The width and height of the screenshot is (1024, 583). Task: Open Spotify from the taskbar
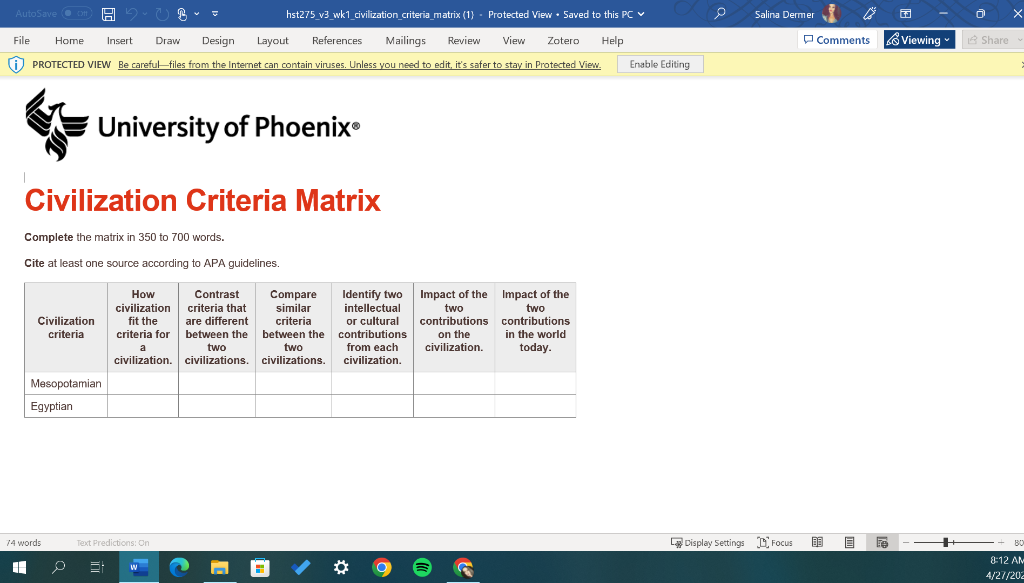tap(422, 566)
